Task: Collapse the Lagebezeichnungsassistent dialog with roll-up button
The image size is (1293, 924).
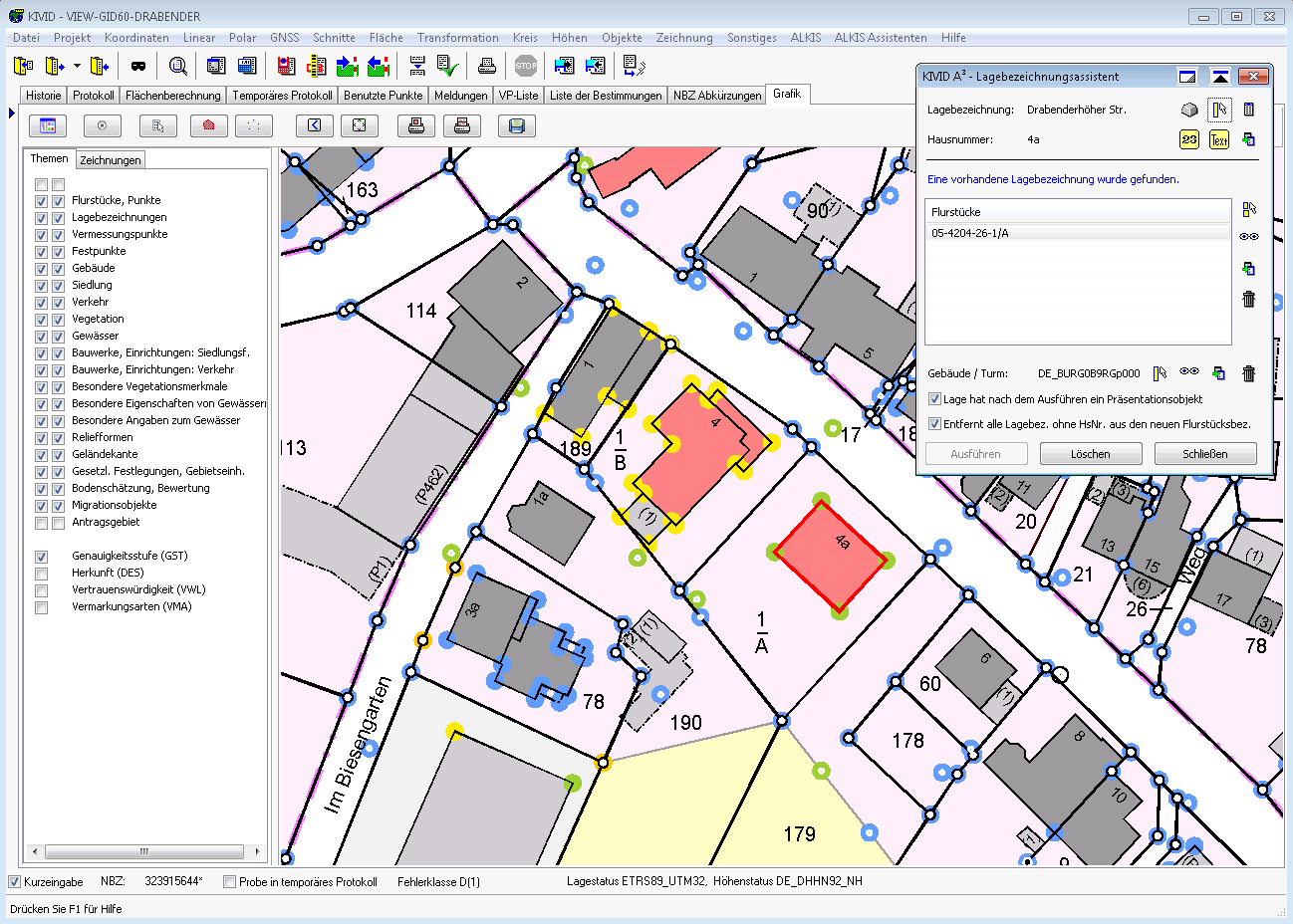Action: pyautogui.click(x=1219, y=77)
